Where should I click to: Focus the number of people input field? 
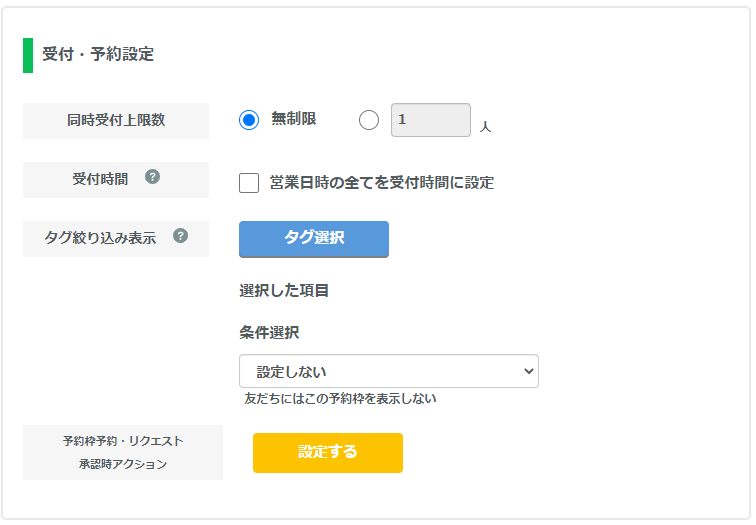[431, 120]
